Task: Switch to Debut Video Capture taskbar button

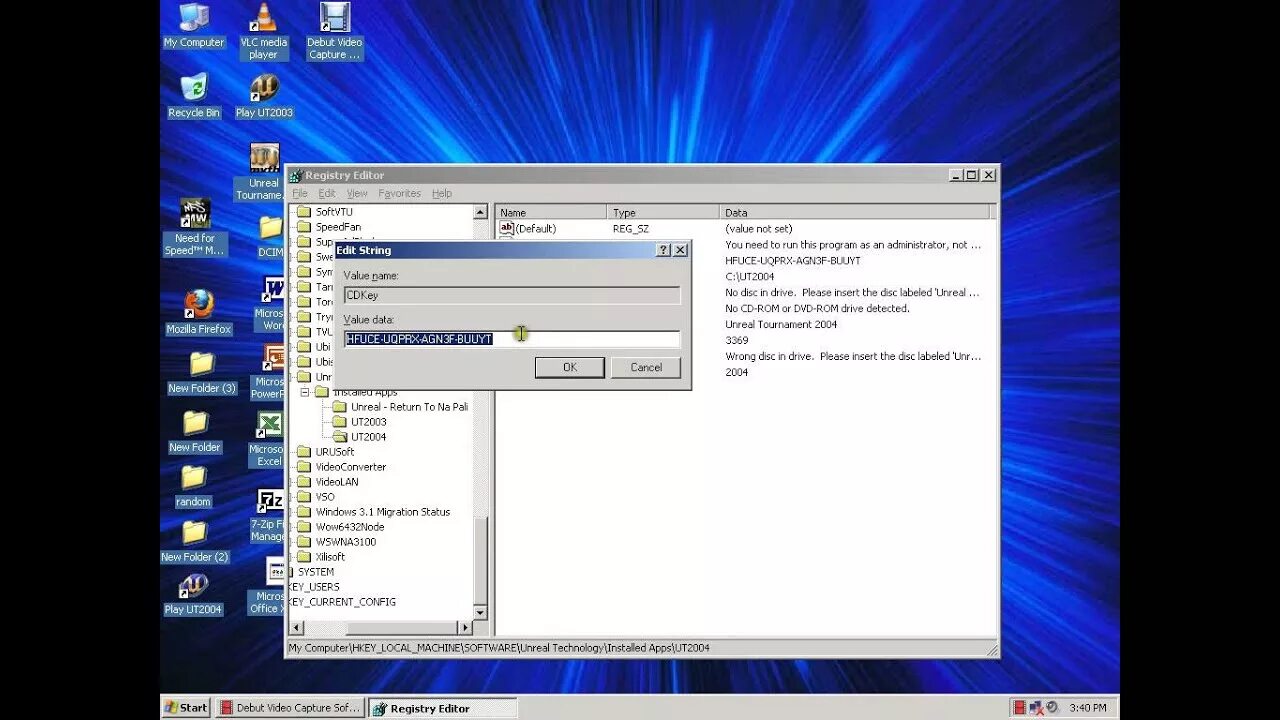Action: coord(290,707)
